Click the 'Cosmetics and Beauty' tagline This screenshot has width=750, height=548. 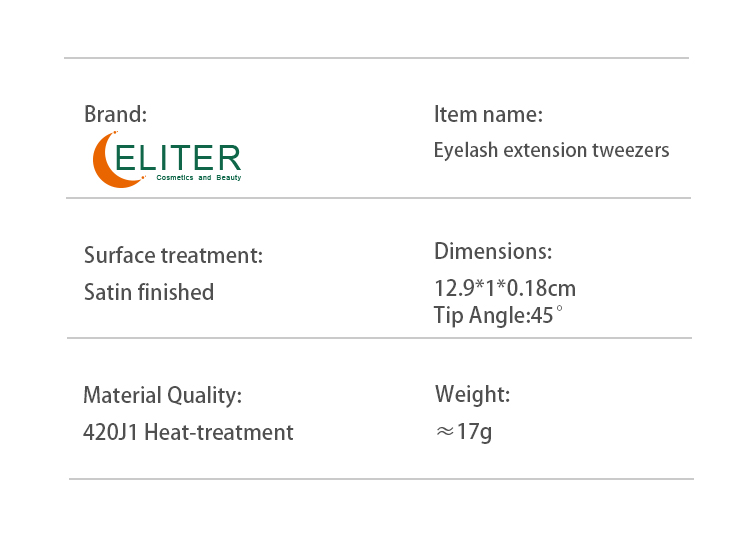pyautogui.click(x=198, y=178)
